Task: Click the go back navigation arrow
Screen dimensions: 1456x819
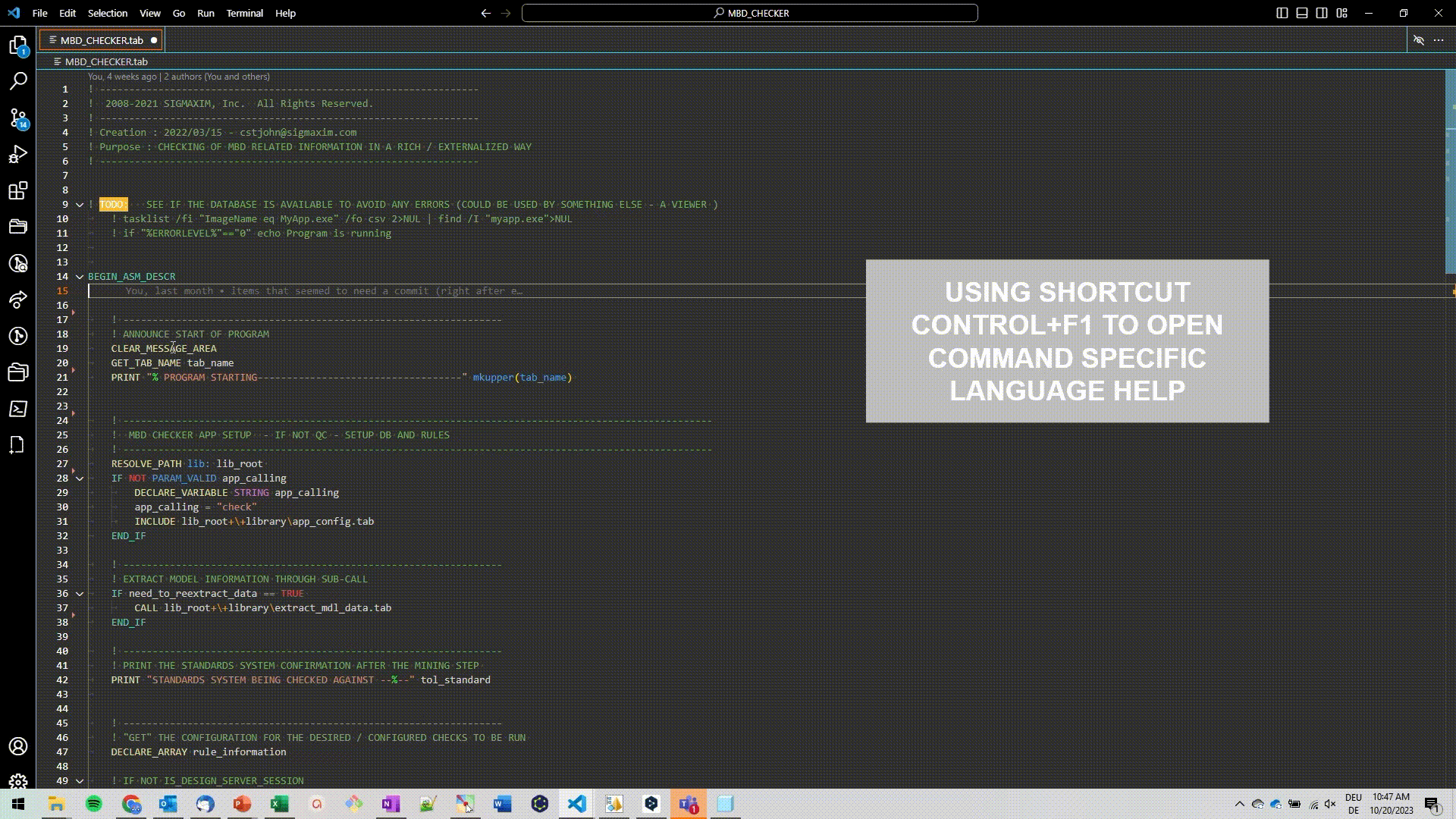Action: click(x=485, y=13)
